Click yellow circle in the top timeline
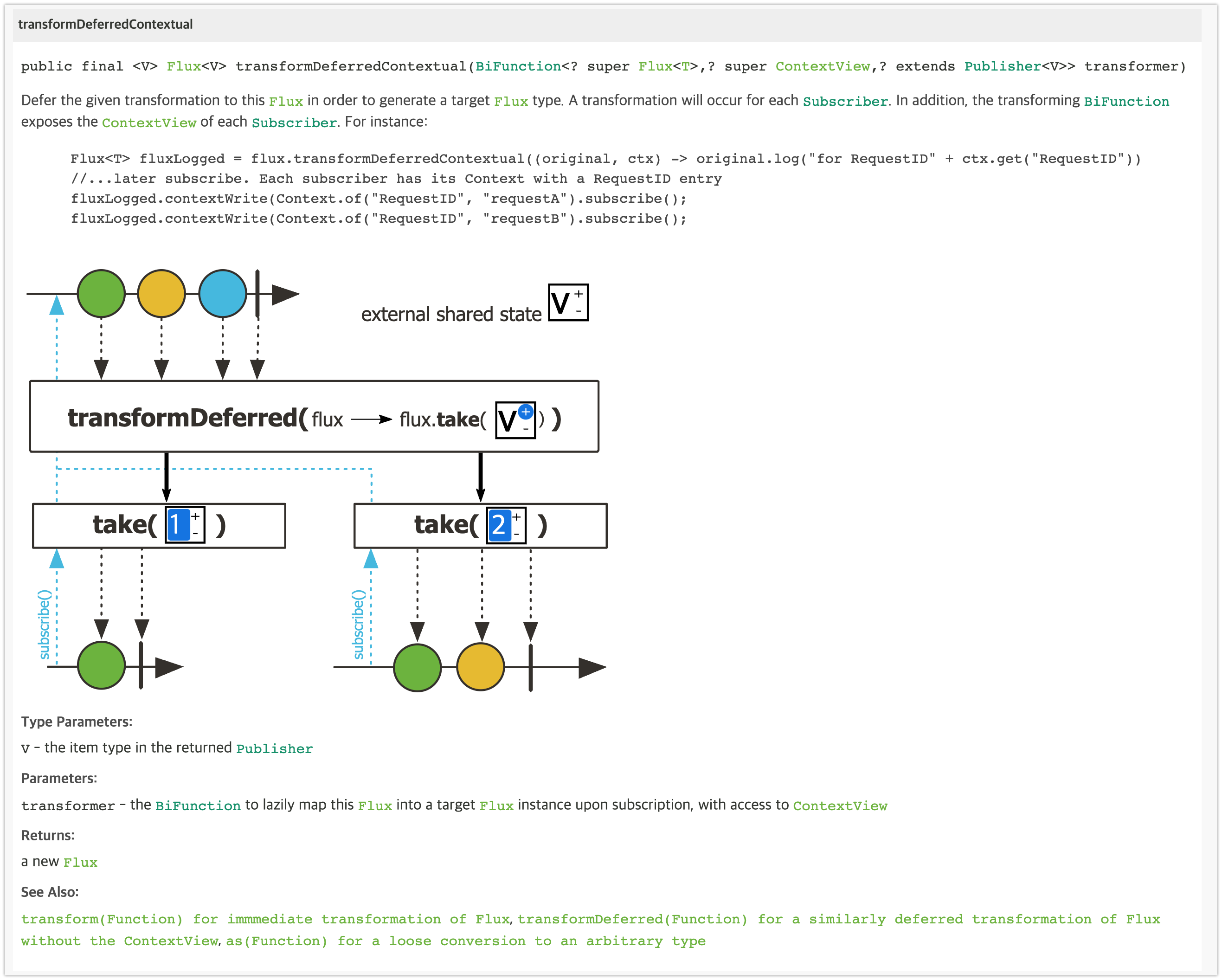 [161, 294]
